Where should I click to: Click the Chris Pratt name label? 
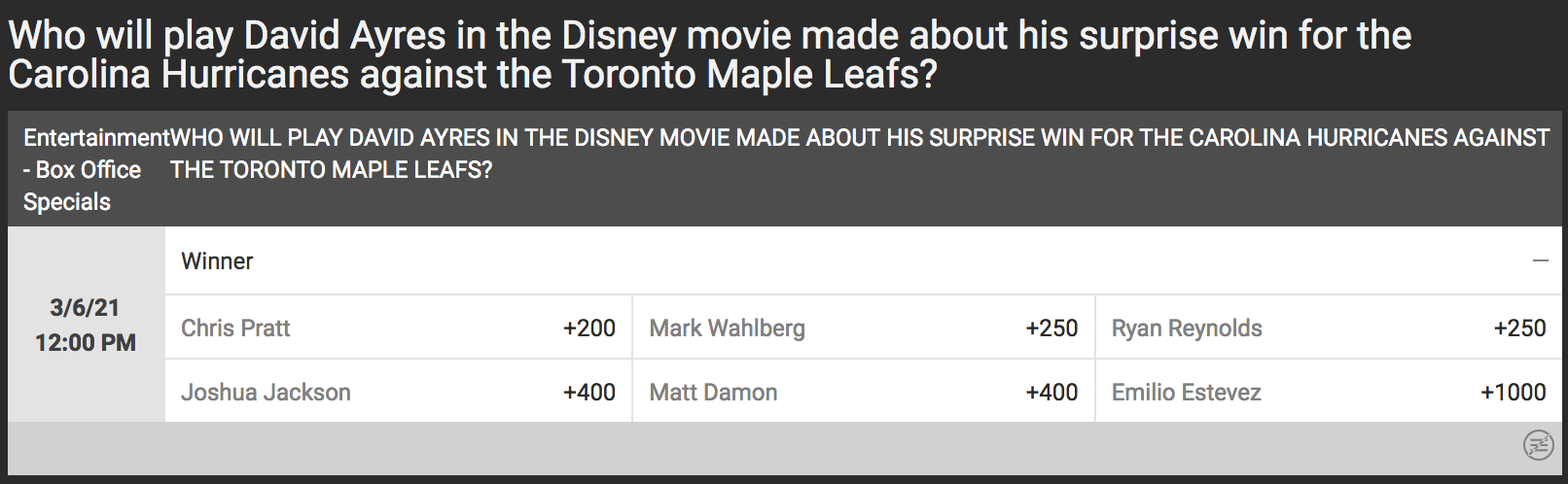(x=235, y=328)
